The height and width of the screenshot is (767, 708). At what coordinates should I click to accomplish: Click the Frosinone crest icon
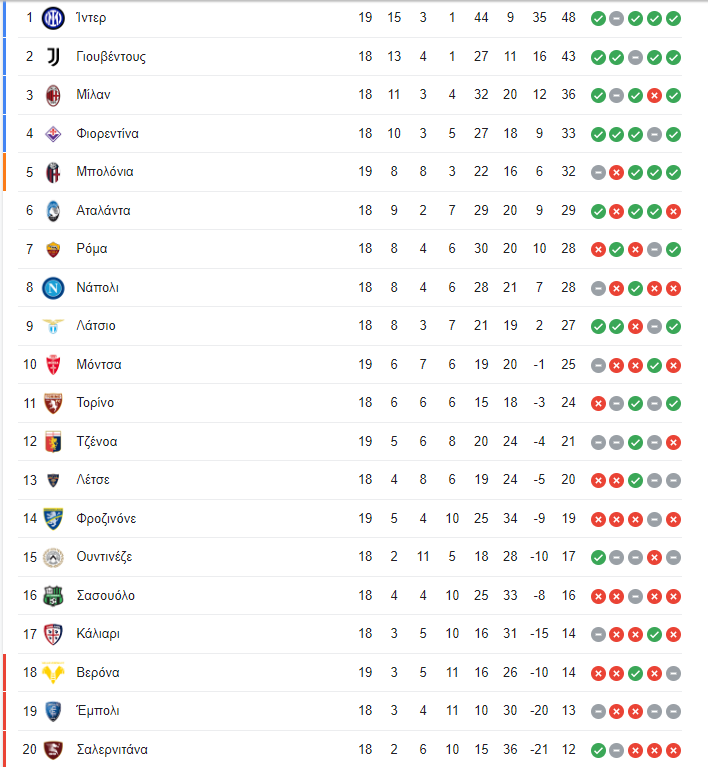[53, 519]
